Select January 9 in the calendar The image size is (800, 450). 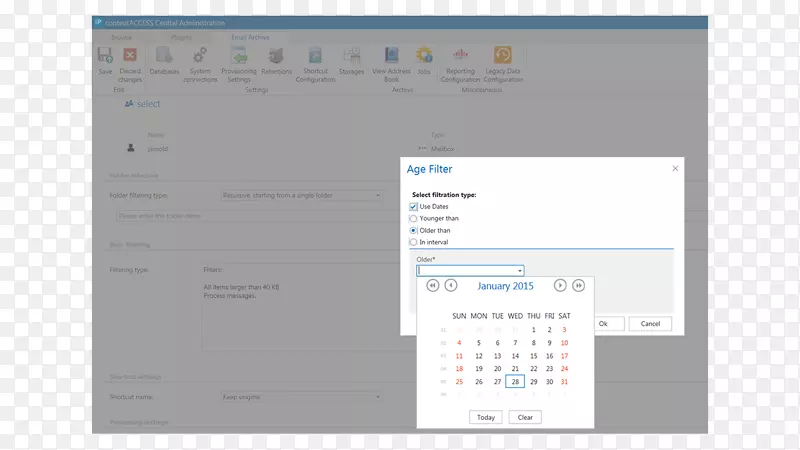tap(549, 343)
